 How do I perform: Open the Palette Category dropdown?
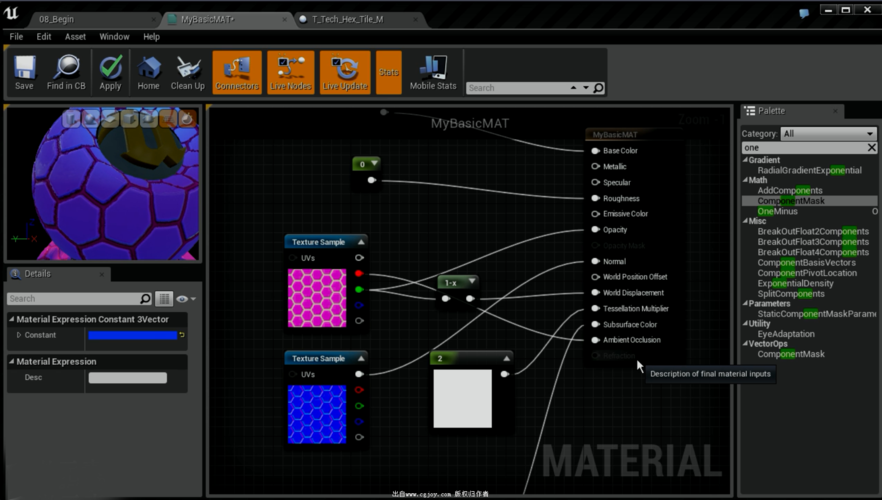828,133
